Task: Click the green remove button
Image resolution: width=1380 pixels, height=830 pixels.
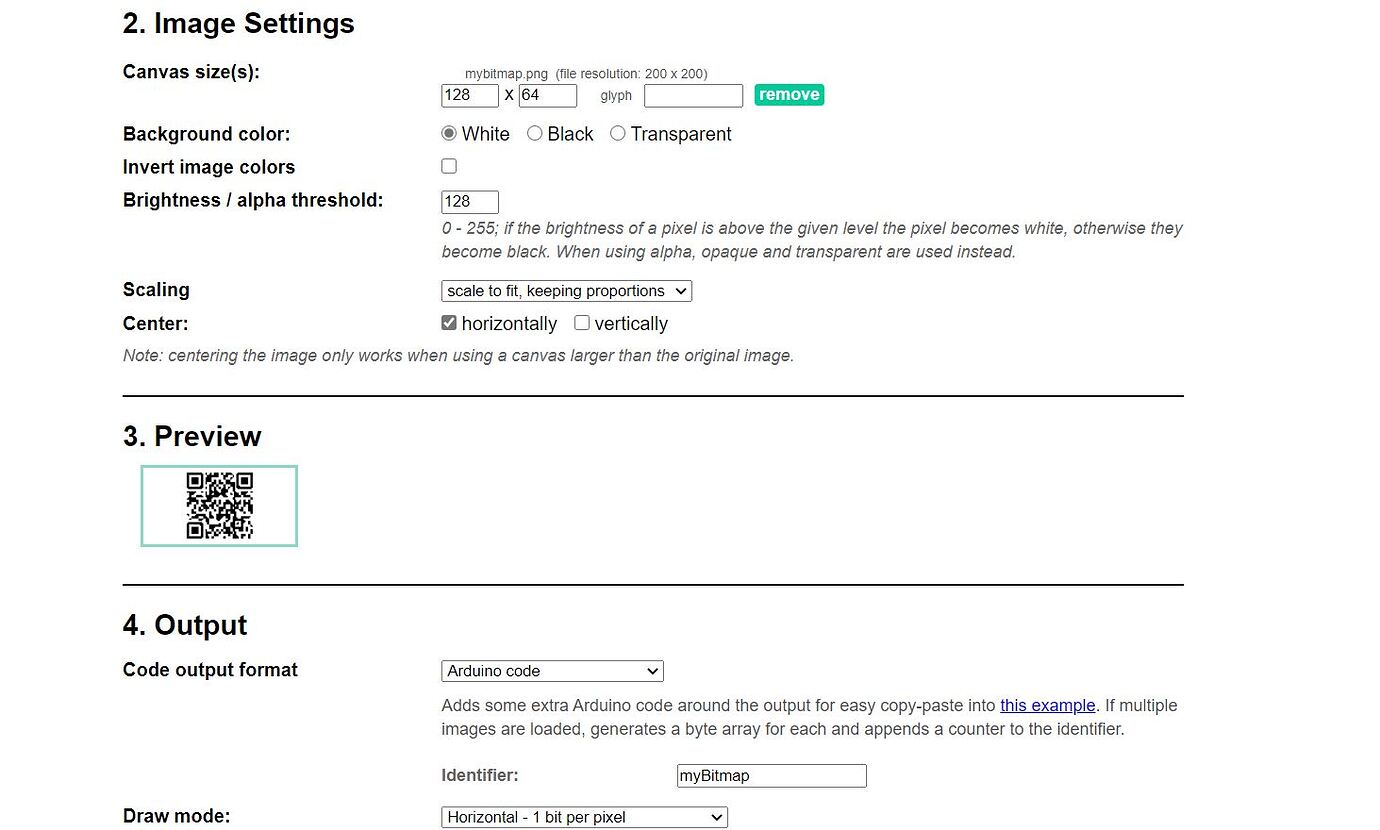Action: pyautogui.click(x=789, y=95)
